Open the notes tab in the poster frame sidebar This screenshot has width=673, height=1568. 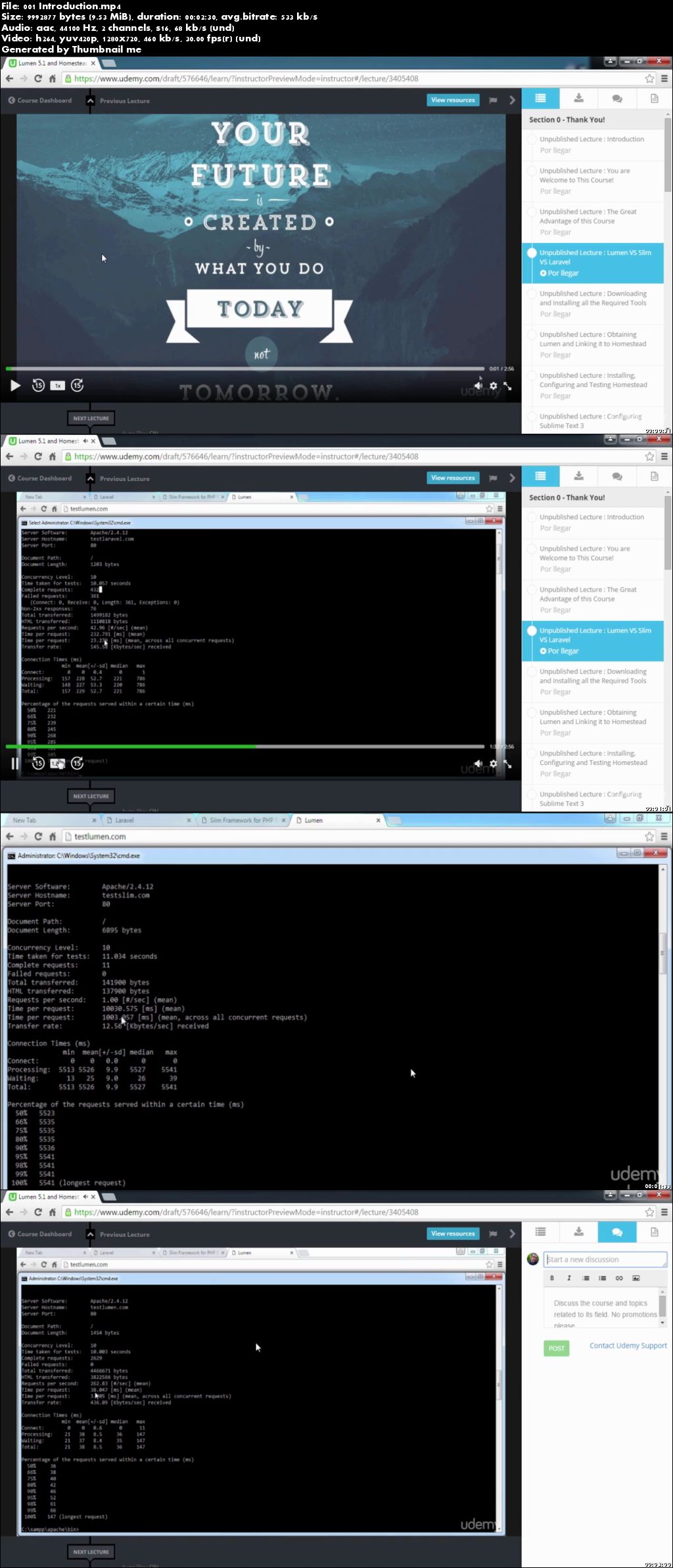(655, 99)
